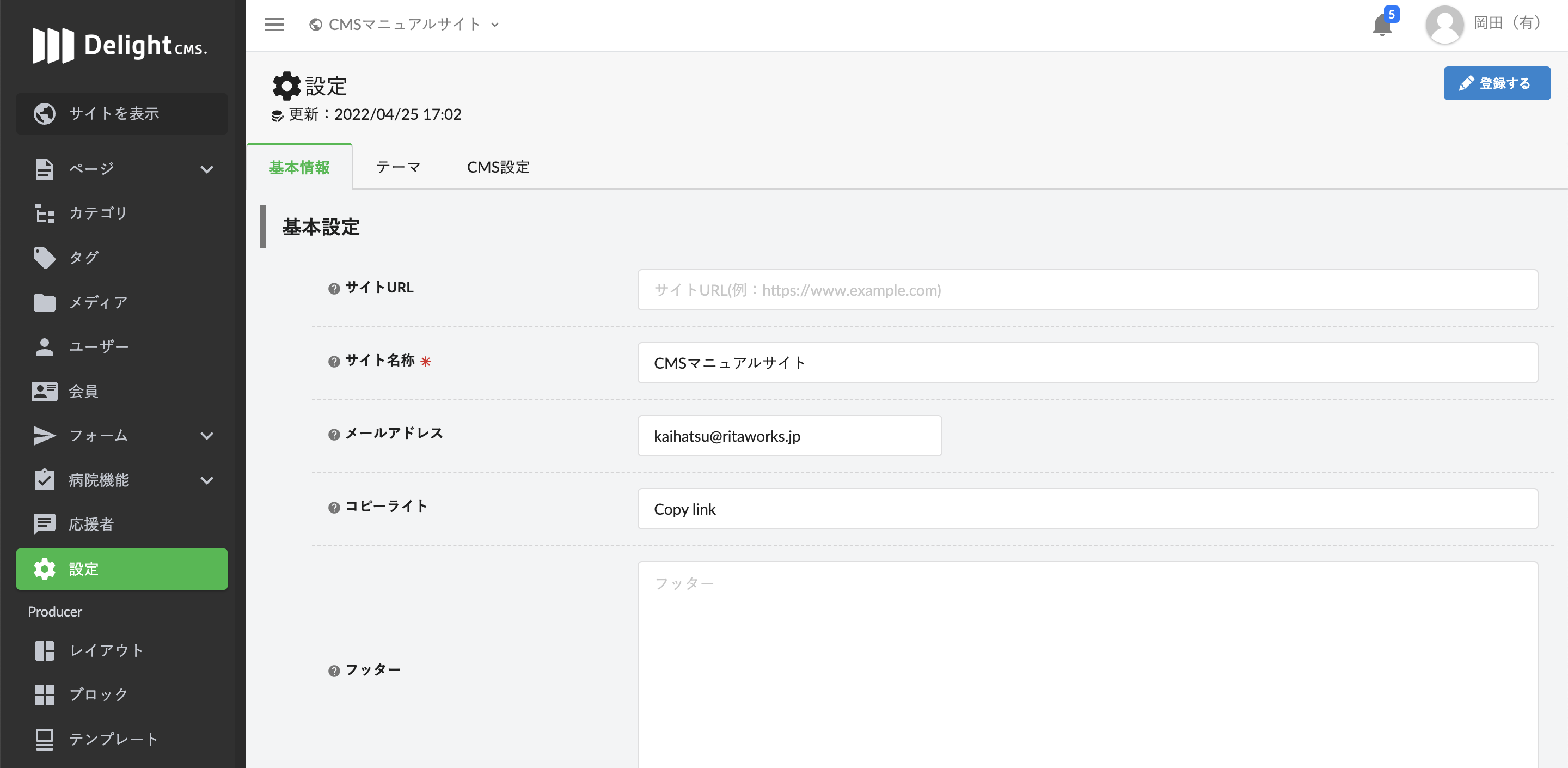The height and width of the screenshot is (768, 1568).
Task: Open Media folder icon in sidebar
Action: pos(45,302)
